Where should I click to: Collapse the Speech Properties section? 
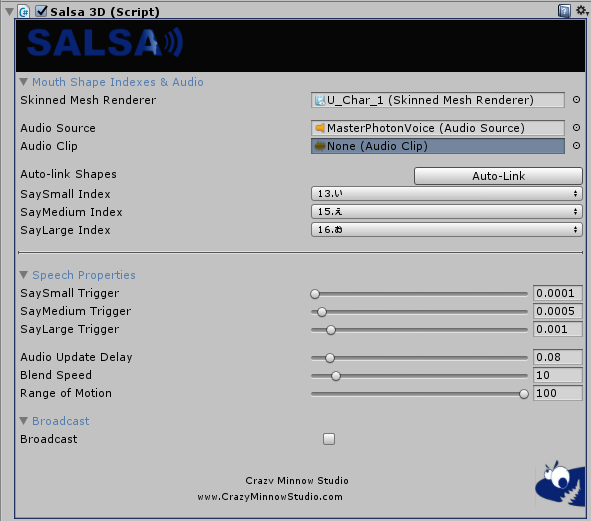[x=23, y=275]
